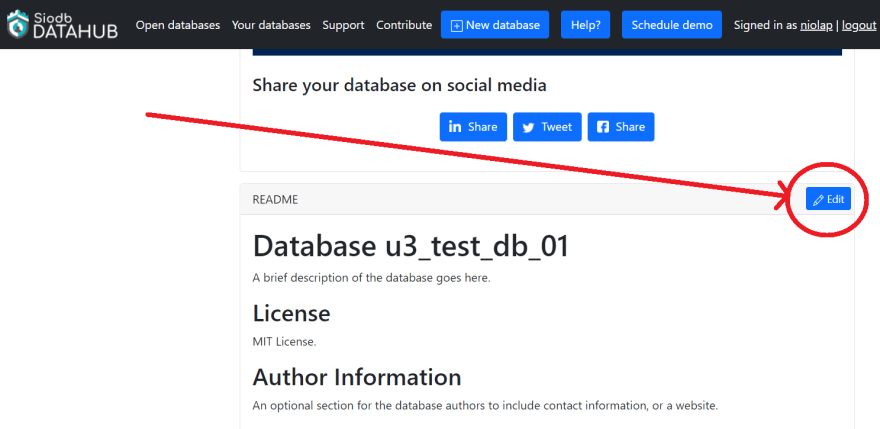Click the License heading
Viewport: 880px width, 429px height.
(291, 313)
